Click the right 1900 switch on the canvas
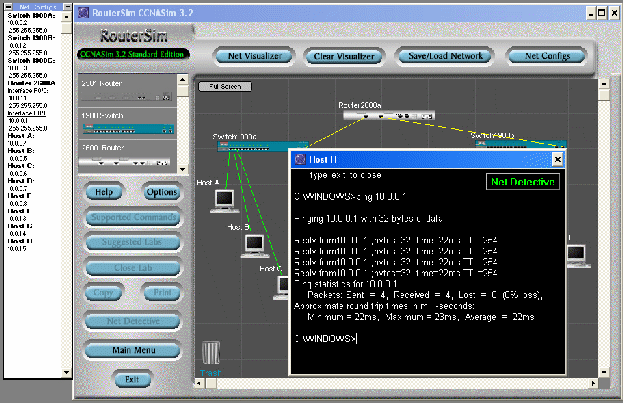Viewport: 624px width, 404px height. coord(521,144)
